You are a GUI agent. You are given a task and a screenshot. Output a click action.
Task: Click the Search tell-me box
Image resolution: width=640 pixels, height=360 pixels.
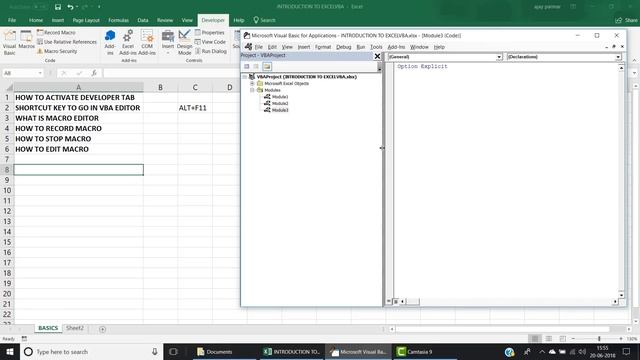264,20
